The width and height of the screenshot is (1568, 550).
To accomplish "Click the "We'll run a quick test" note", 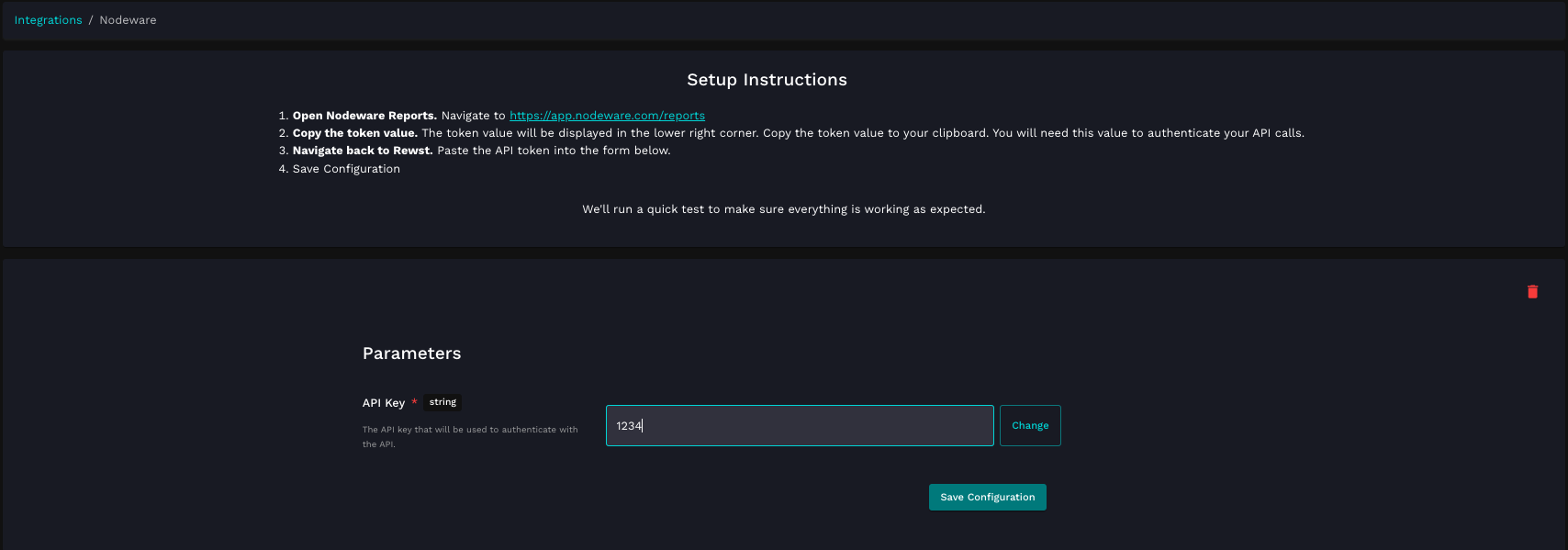I will pyautogui.click(x=783, y=209).
